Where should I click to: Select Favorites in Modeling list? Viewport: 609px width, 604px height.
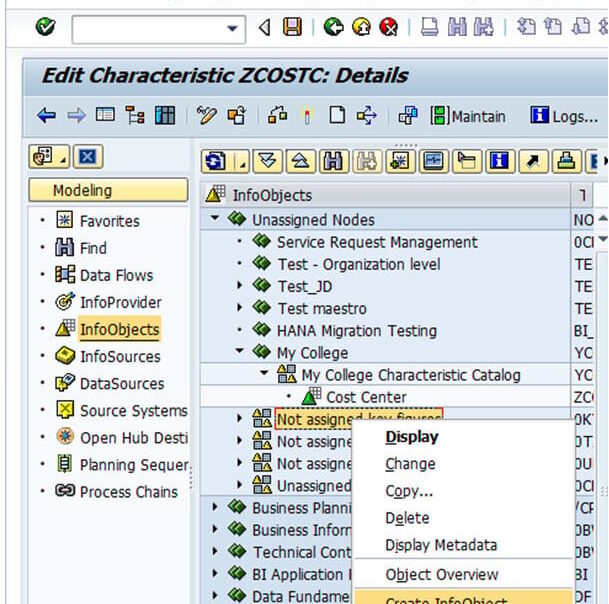point(110,221)
